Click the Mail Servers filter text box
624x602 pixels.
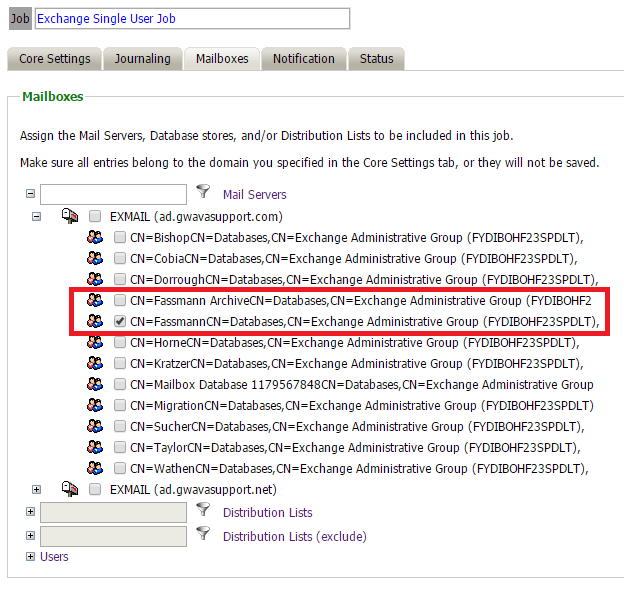click(113, 194)
